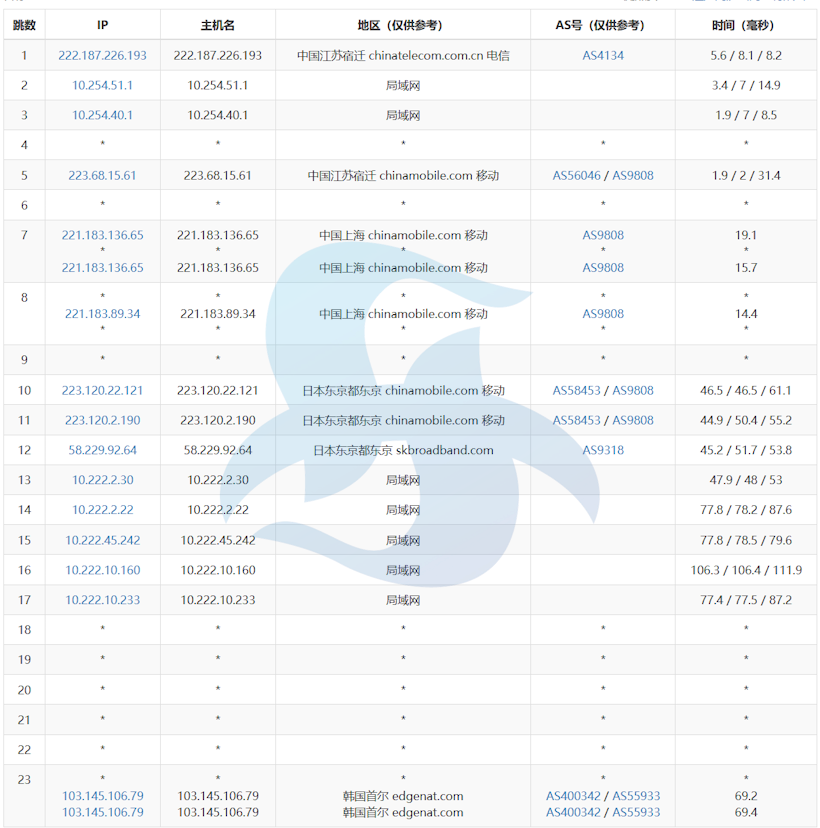Viewport: 820px width, 828px height.
Task: Select IP 223.120.22.121 on hop 10
Action: coord(102,390)
